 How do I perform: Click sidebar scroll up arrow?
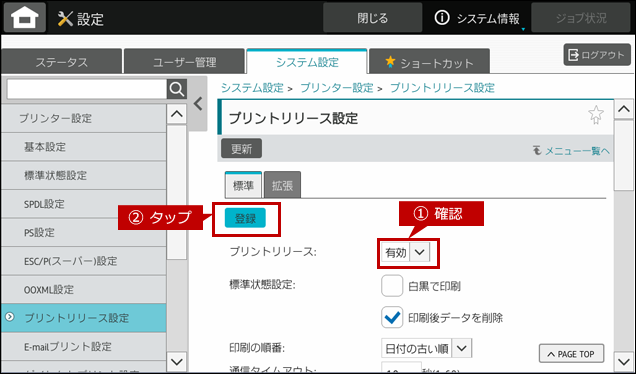[x=177, y=114]
